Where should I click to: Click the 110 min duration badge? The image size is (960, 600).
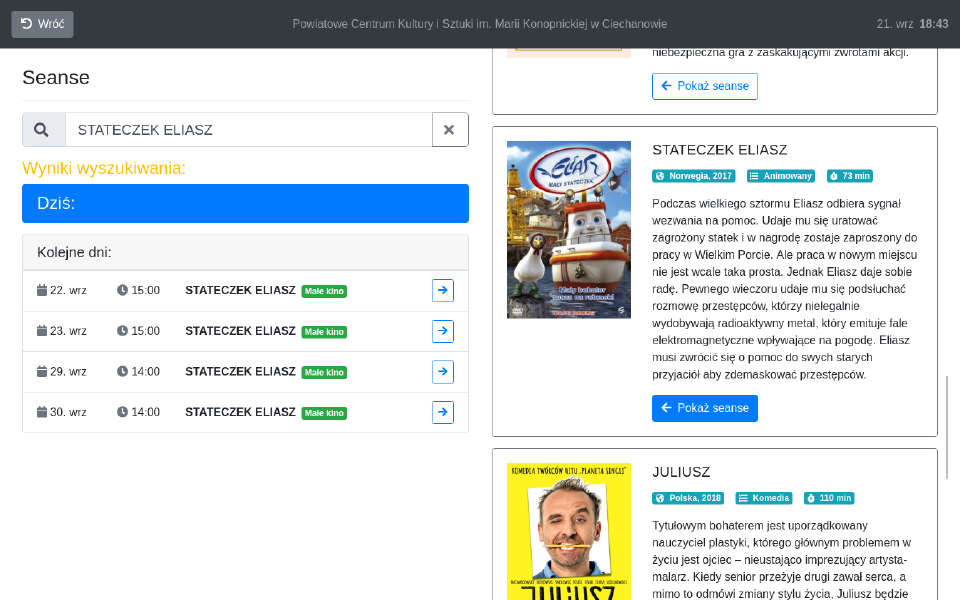click(829, 498)
